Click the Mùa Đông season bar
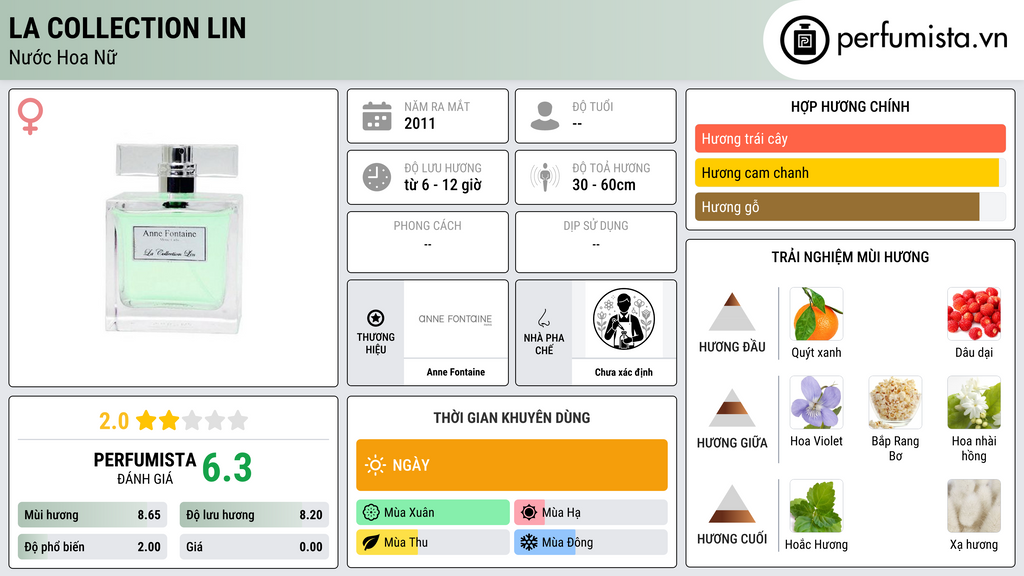1024x576 pixels. pyautogui.click(x=591, y=542)
